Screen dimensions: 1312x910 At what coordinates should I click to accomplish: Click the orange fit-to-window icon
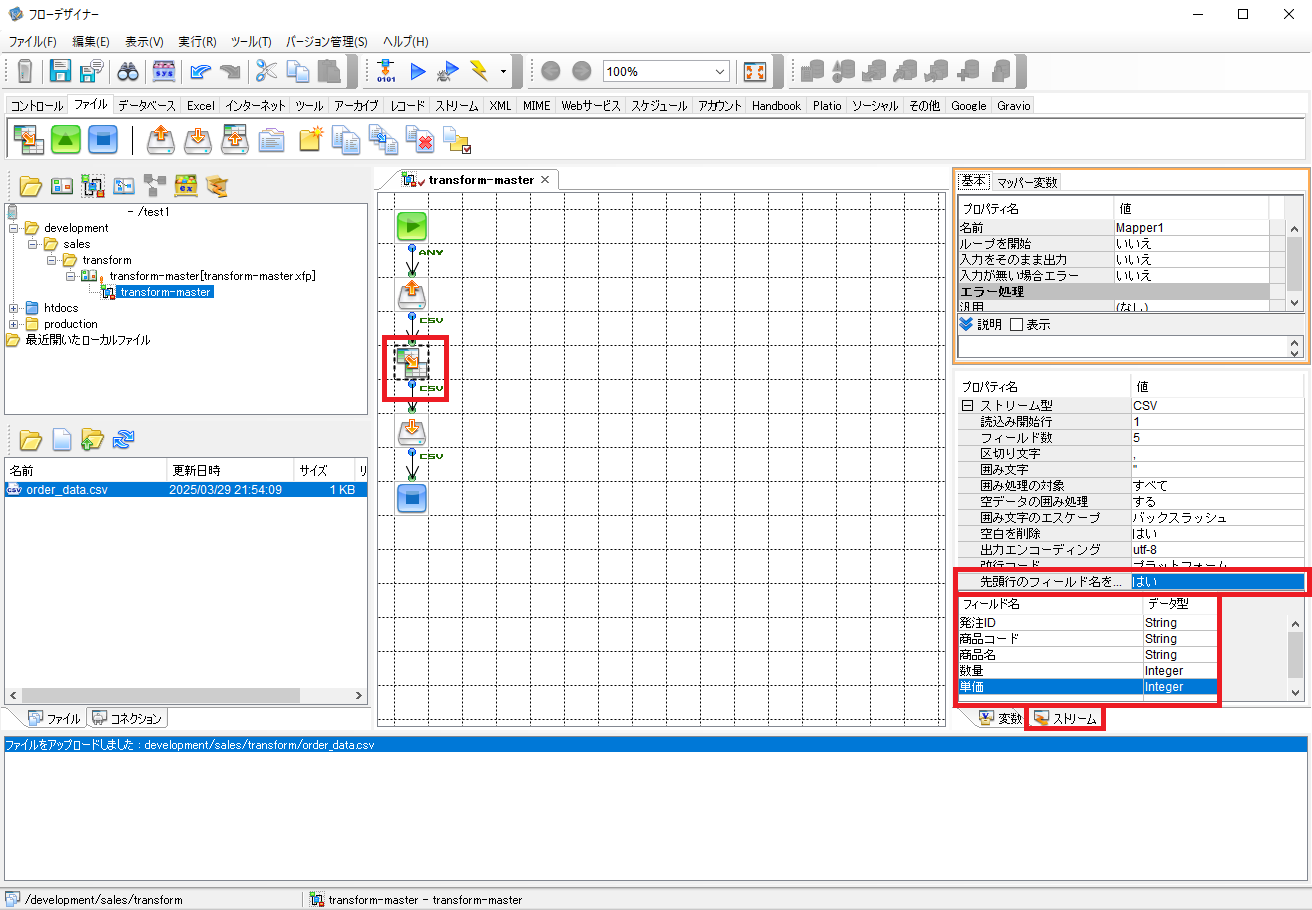[755, 71]
